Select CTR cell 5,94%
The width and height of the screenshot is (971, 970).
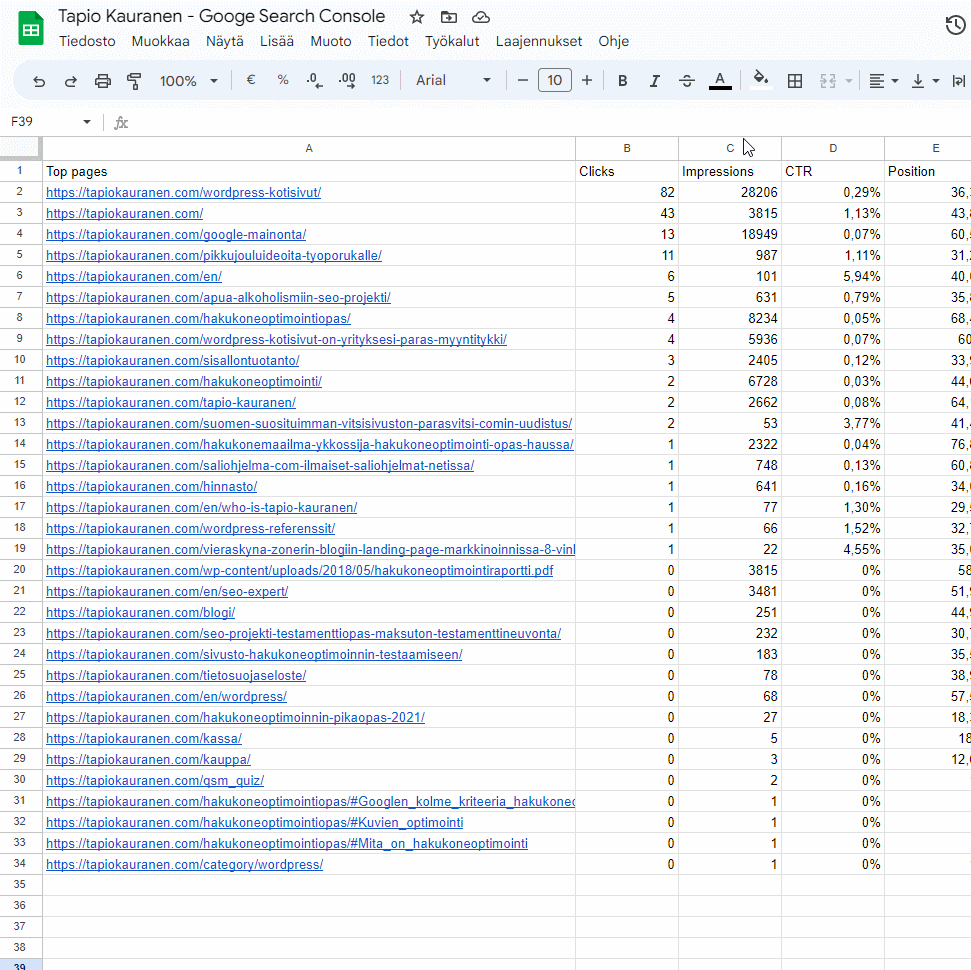pos(833,276)
